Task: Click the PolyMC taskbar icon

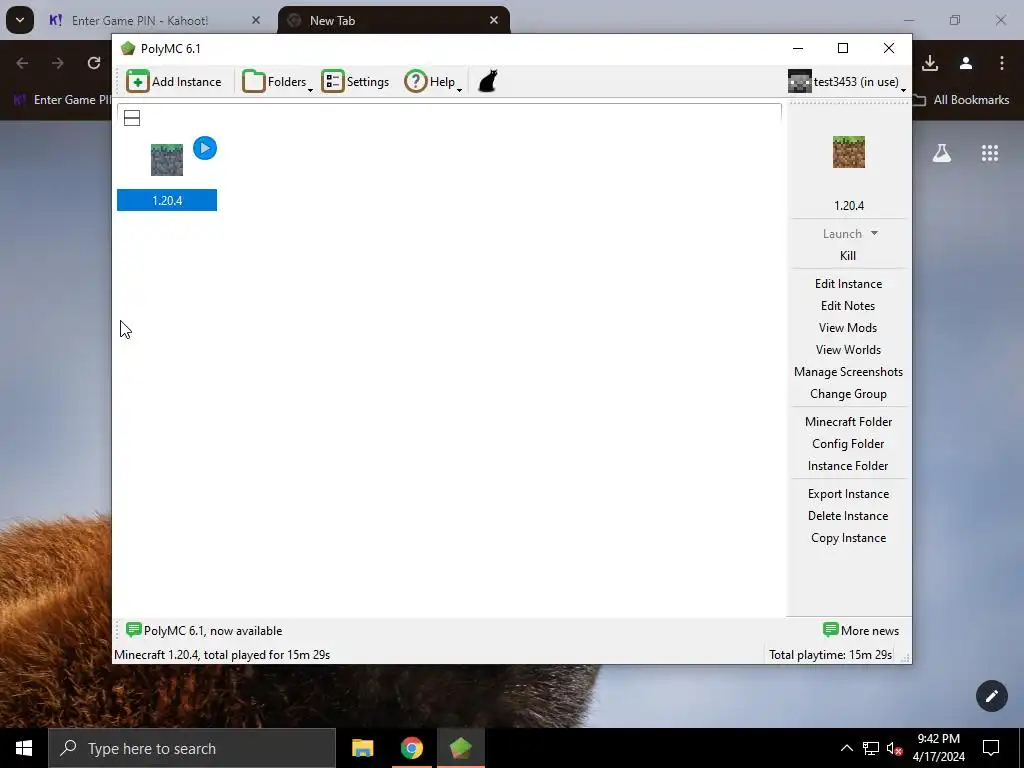Action: (460, 748)
